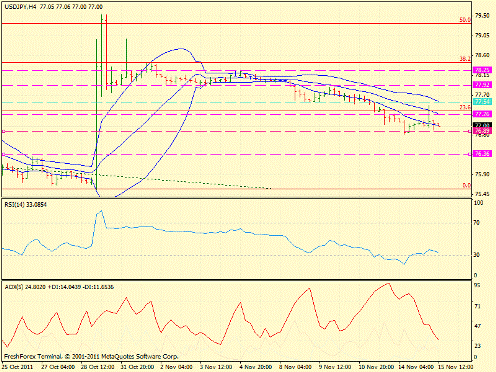The height and width of the screenshot is (372, 496).
Task: Click the ADX scale value 47
Action: (477, 326)
